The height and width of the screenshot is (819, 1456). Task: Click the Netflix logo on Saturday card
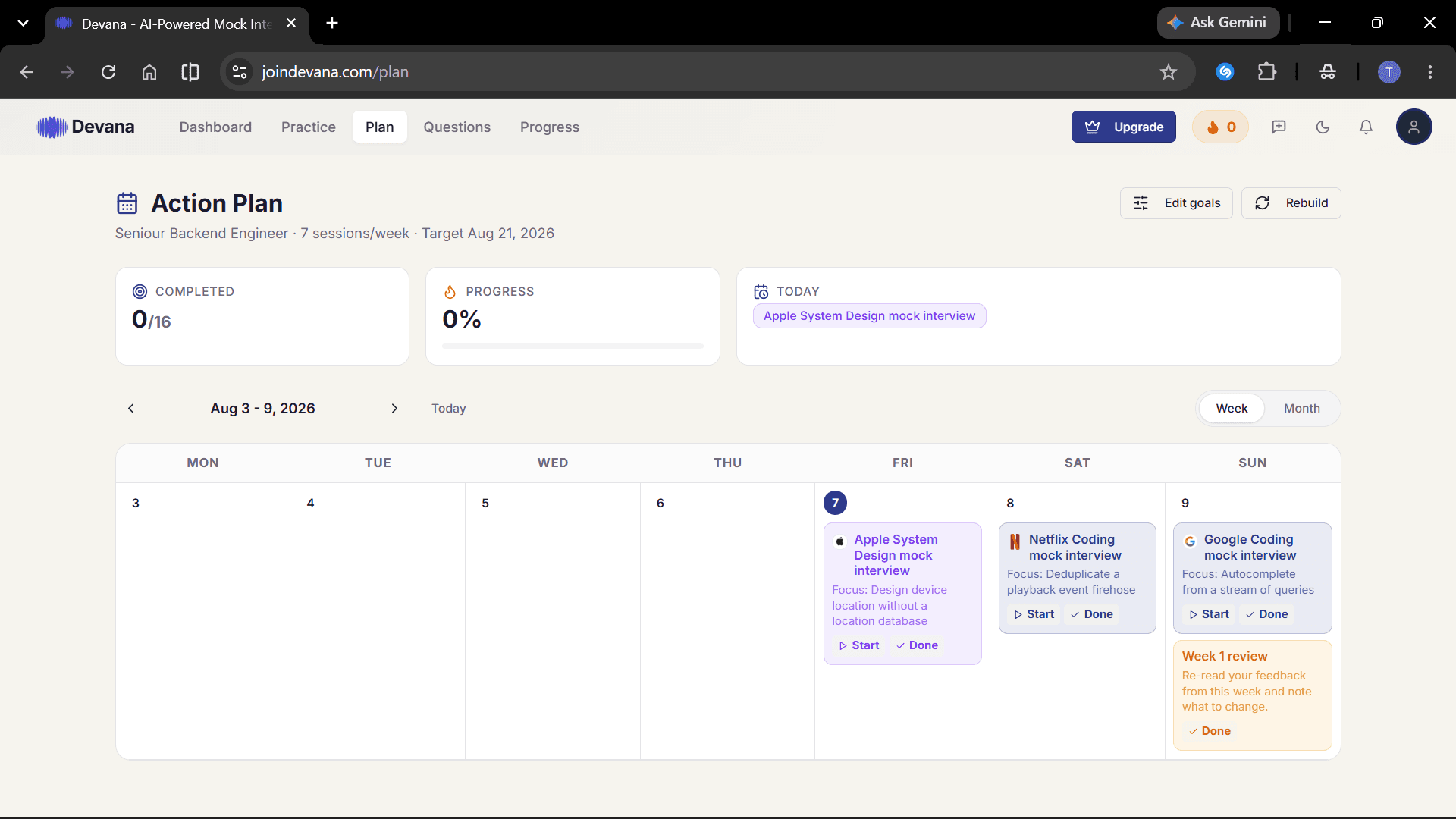tap(1015, 541)
